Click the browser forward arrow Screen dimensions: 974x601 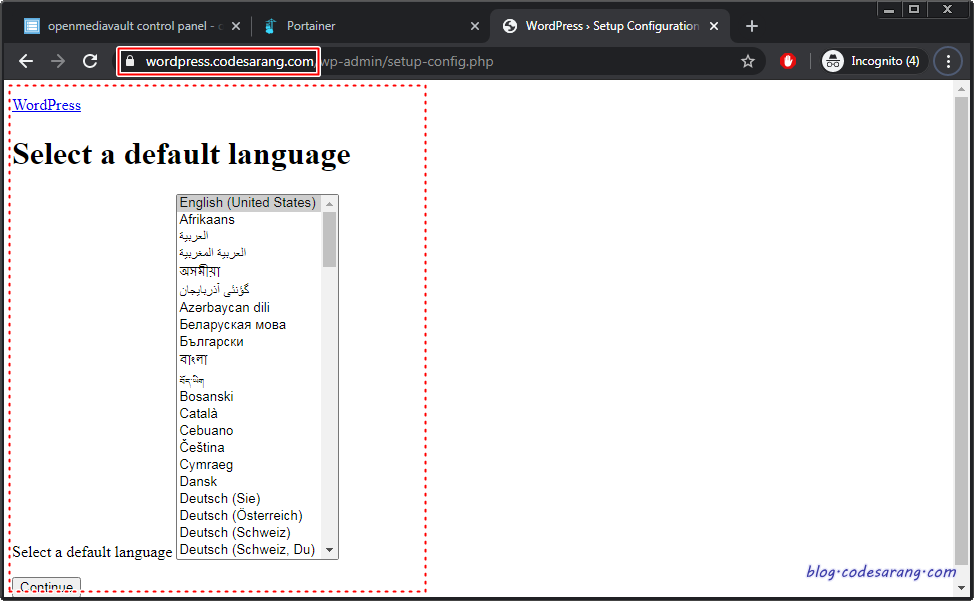[58, 61]
